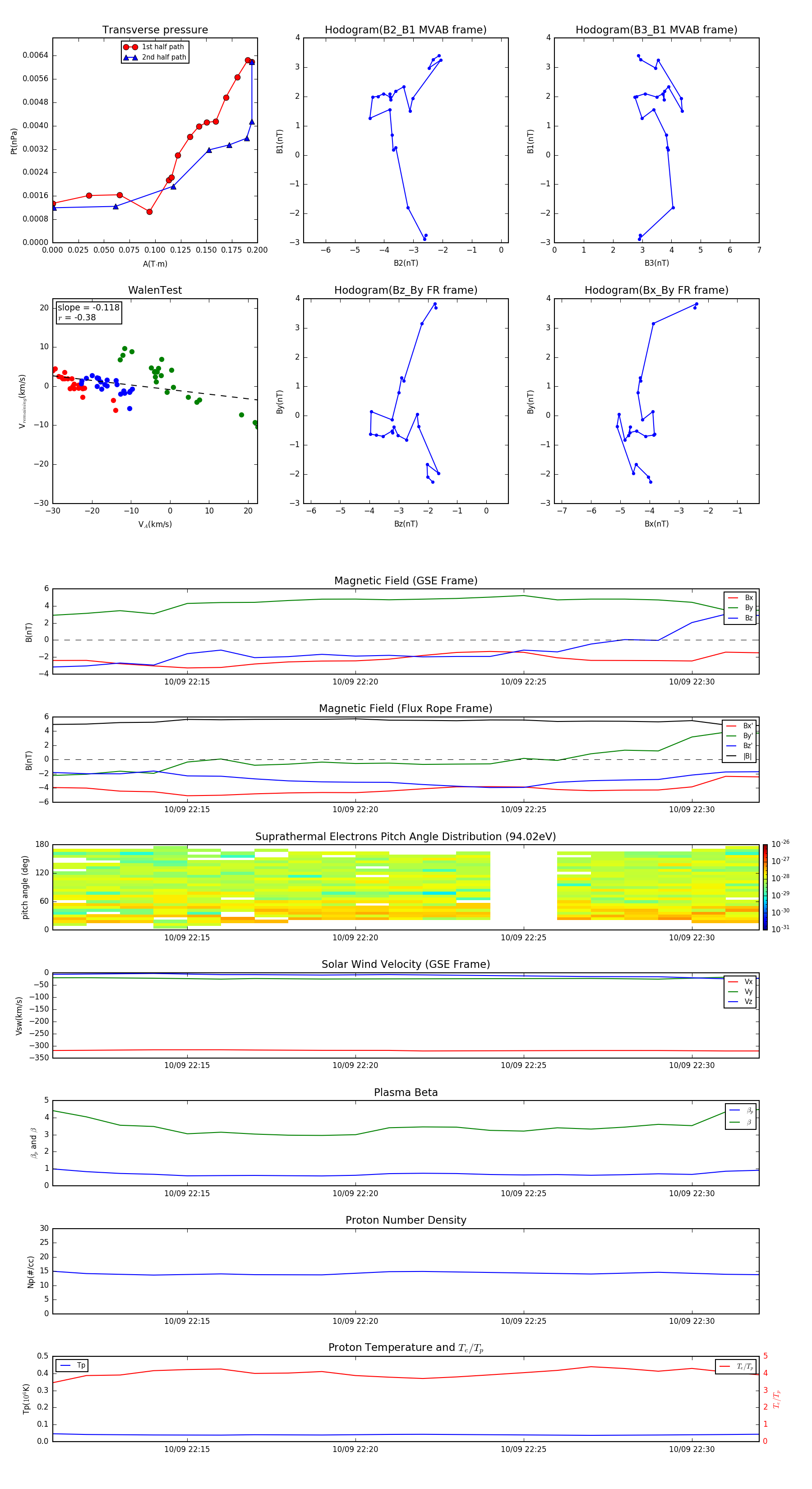Click '10/09 22:25' tick under Solar Wind Velocity

pos(523,1065)
